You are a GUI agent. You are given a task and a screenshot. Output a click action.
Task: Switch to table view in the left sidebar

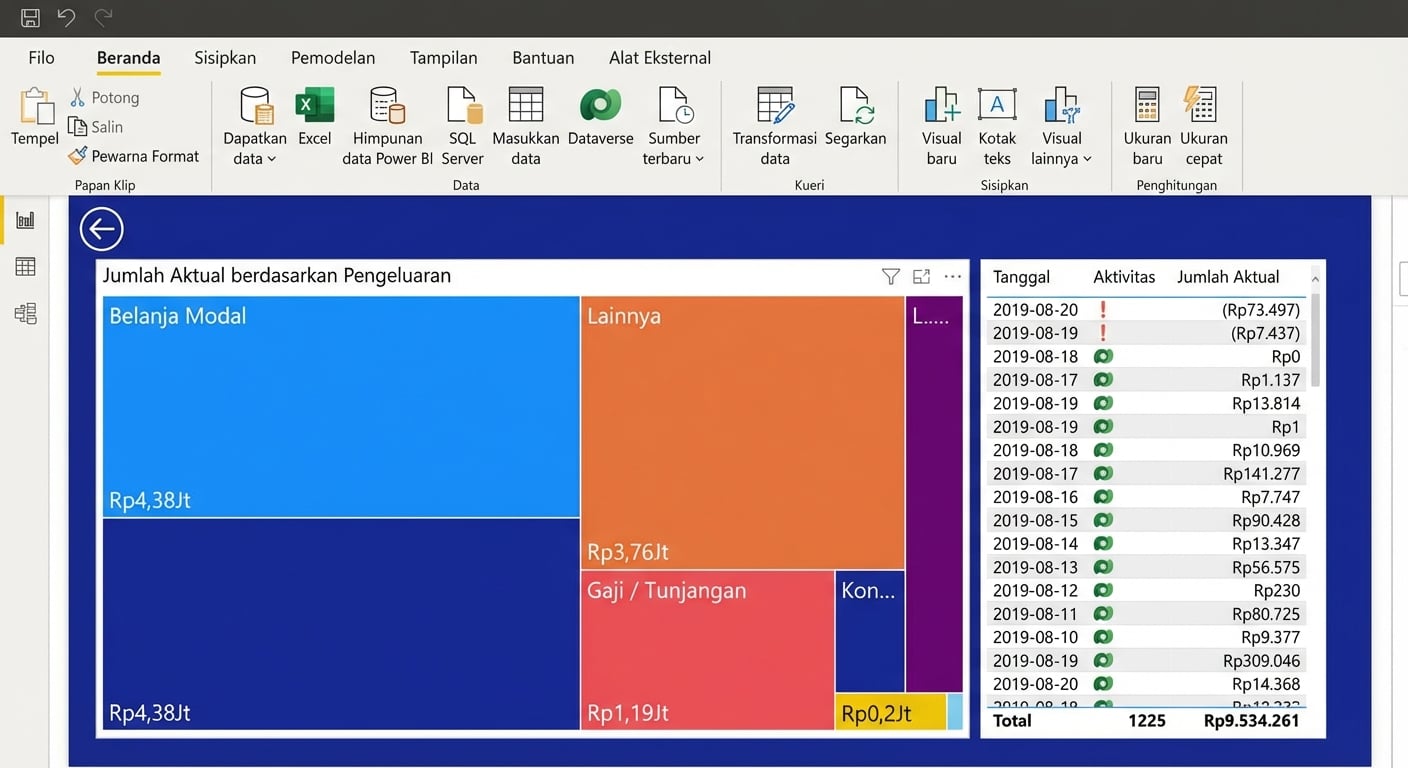pyautogui.click(x=24, y=265)
